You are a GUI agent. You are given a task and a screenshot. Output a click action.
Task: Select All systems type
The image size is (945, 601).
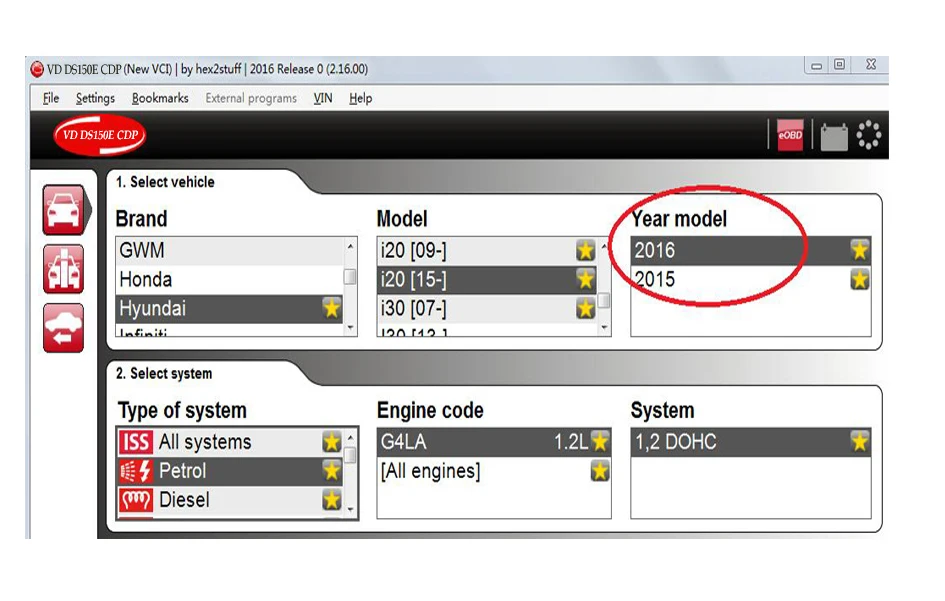230,442
